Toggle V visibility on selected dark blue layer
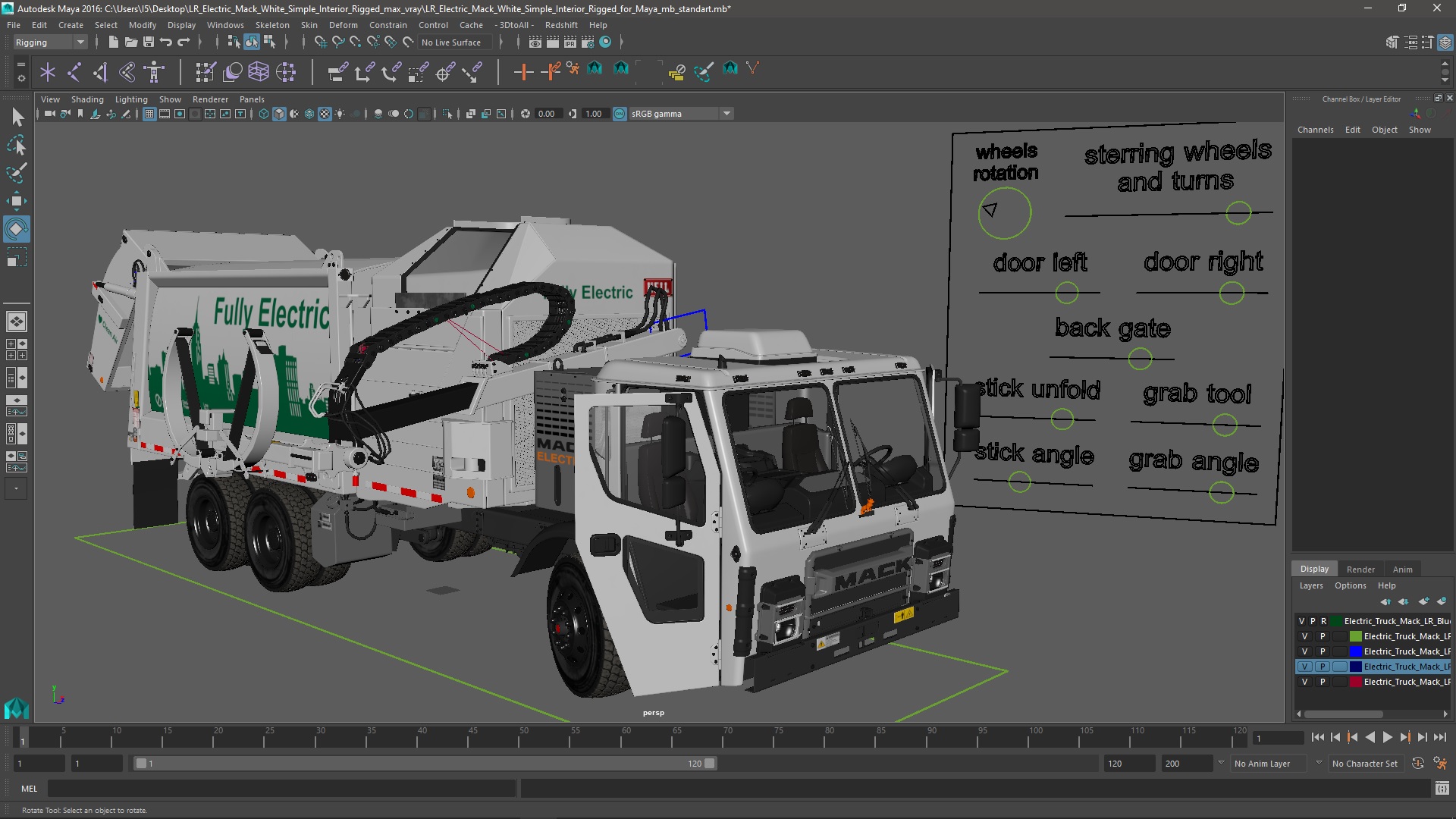This screenshot has width=1456, height=819. click(1304, 667)
